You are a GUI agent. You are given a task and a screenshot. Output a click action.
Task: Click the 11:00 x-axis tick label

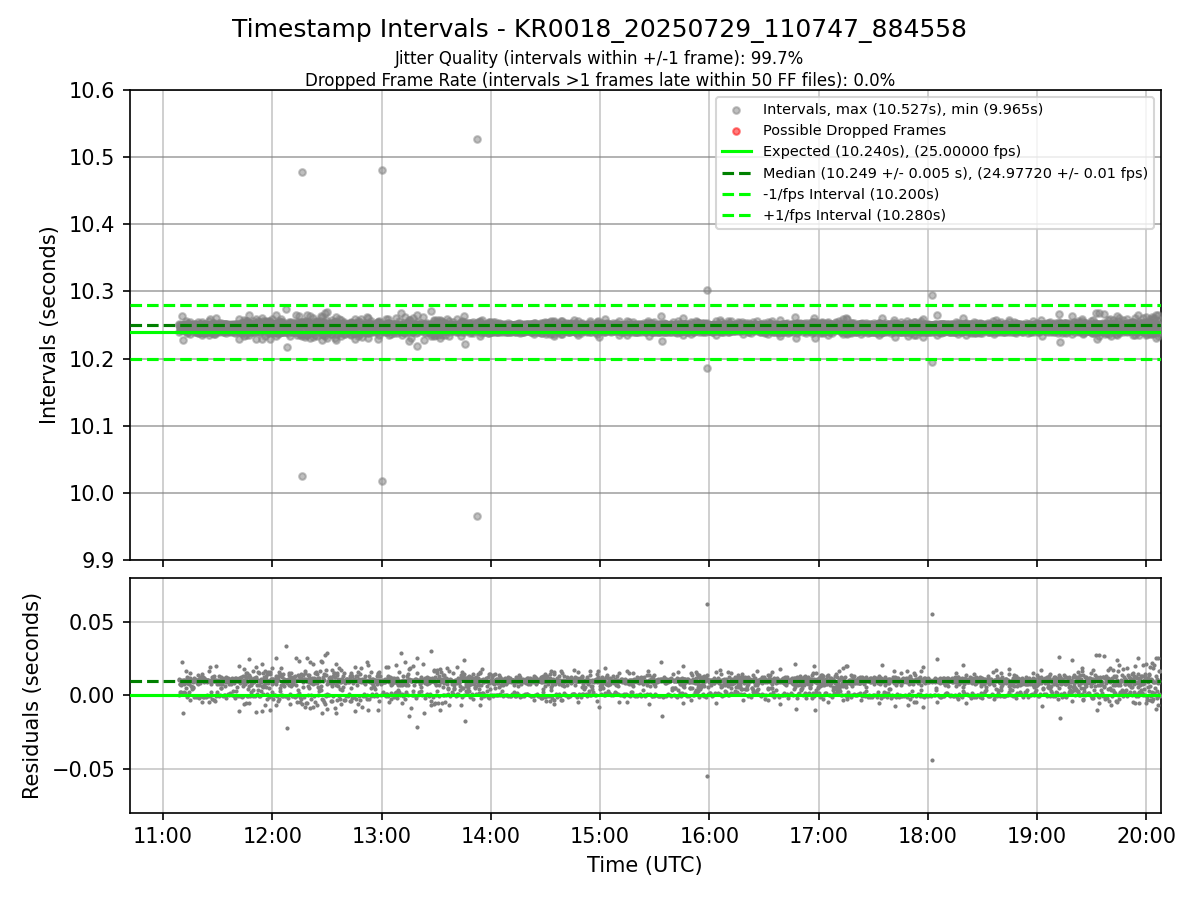pos(163,834)
